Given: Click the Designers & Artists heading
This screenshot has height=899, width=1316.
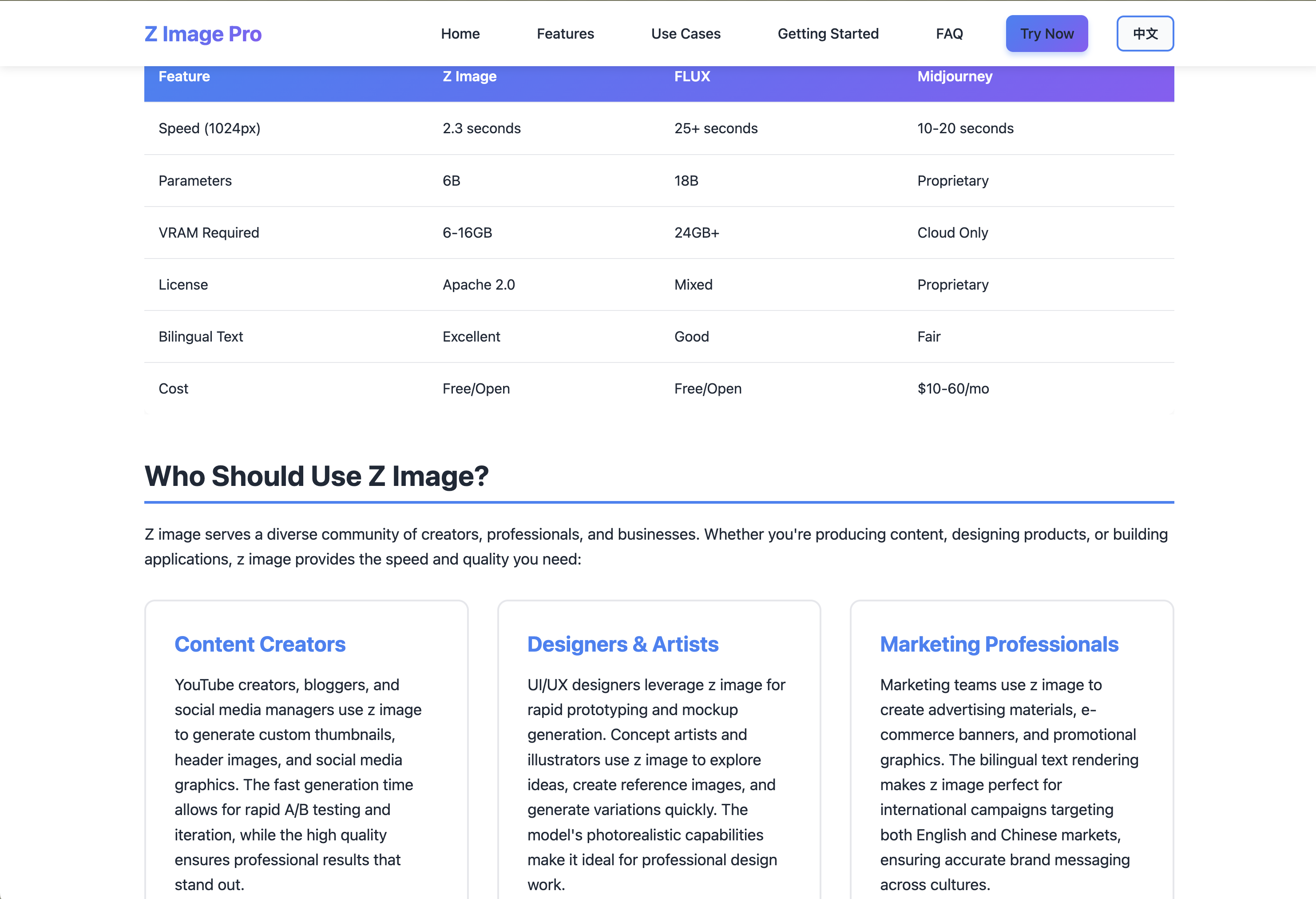Looking at the screenshot, I should click(x=623, y=644).
